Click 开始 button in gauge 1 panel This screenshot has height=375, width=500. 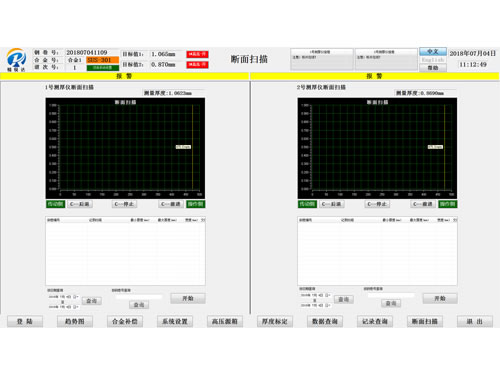tap(188, 298)
